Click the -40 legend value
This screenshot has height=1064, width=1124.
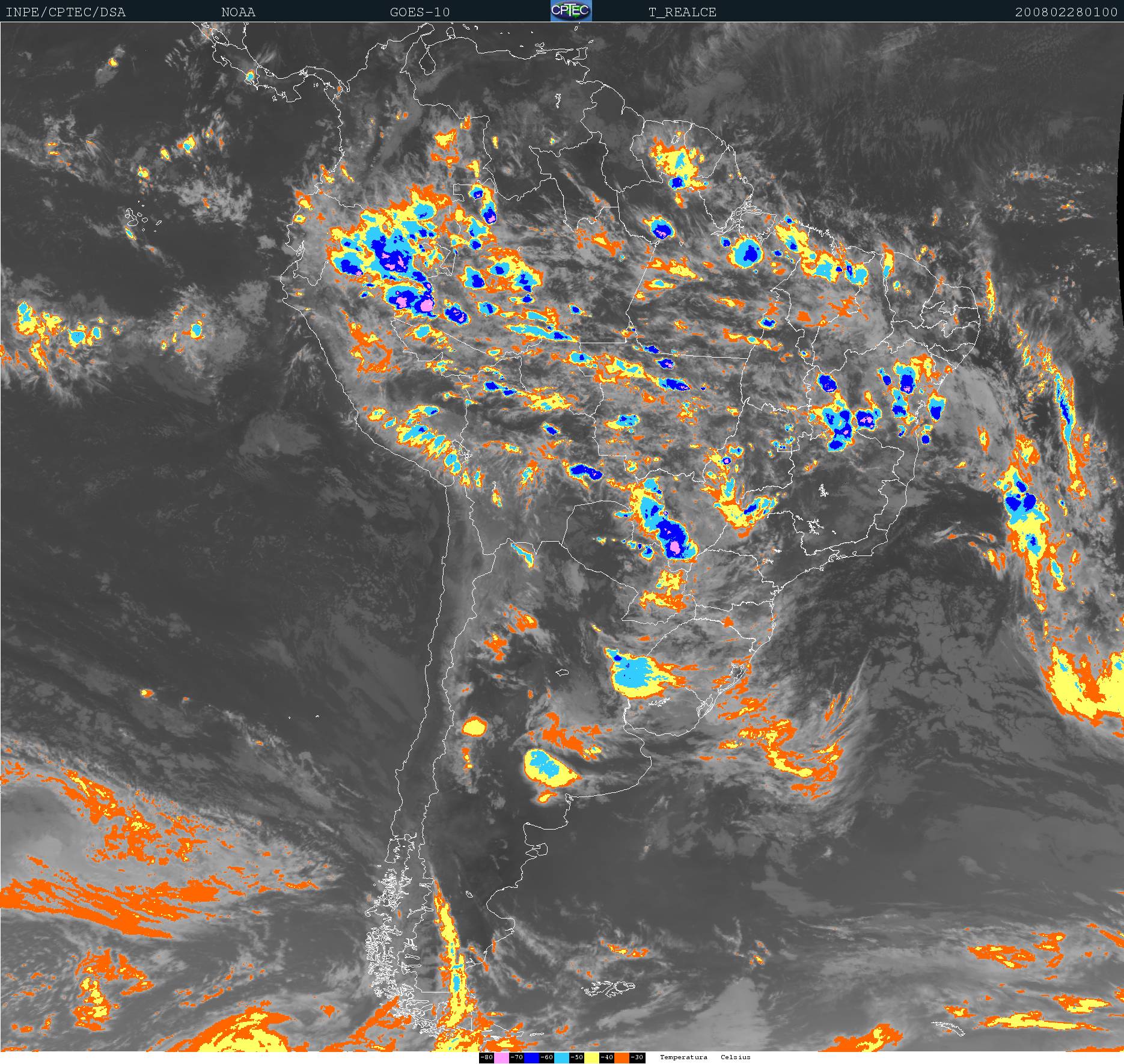tap(606, 1057)
